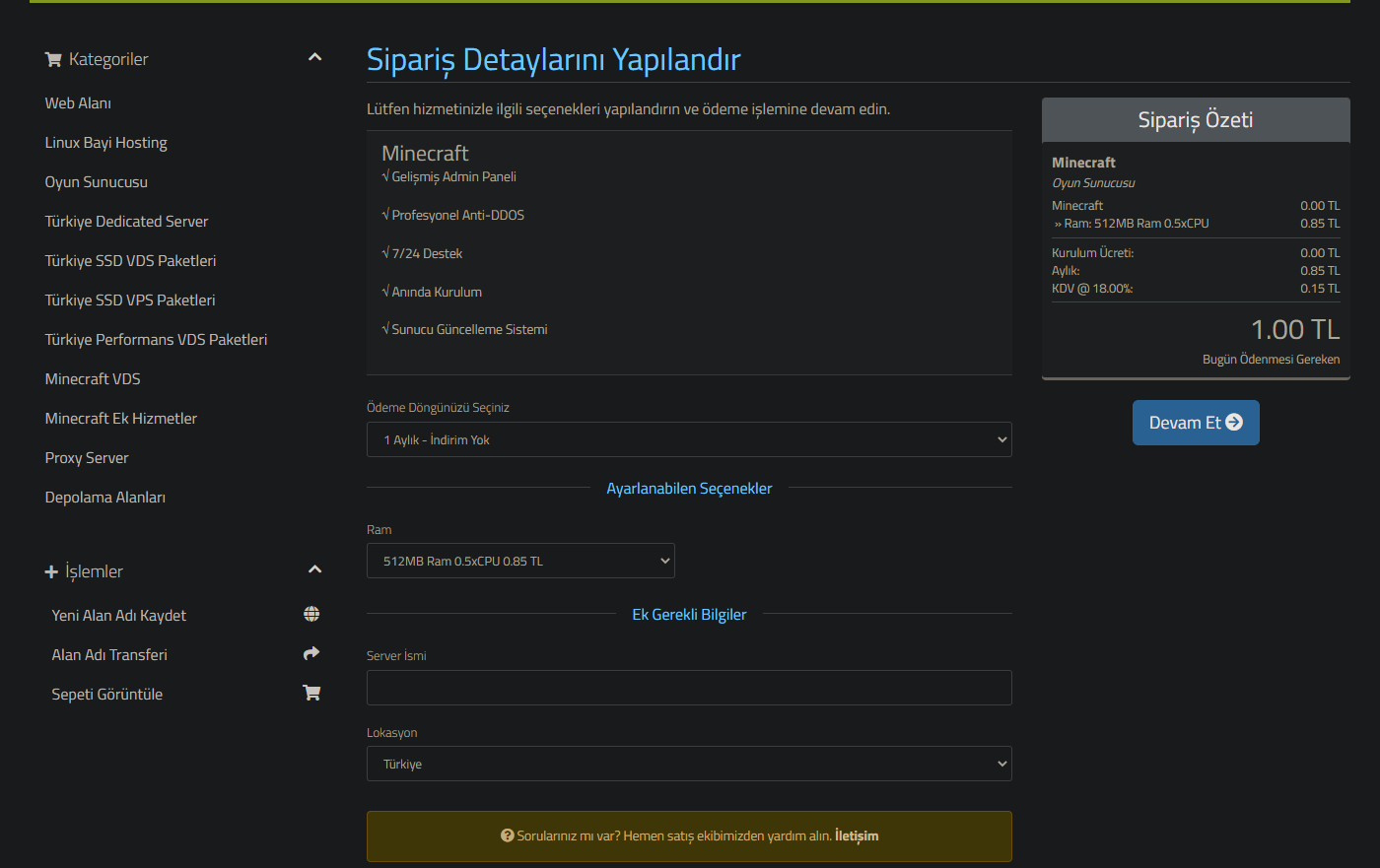The width and height of the screenshot is (1380, 868).
Task: Click the Kurulum Ücreti line in summary
Action: coord(1196,253)
